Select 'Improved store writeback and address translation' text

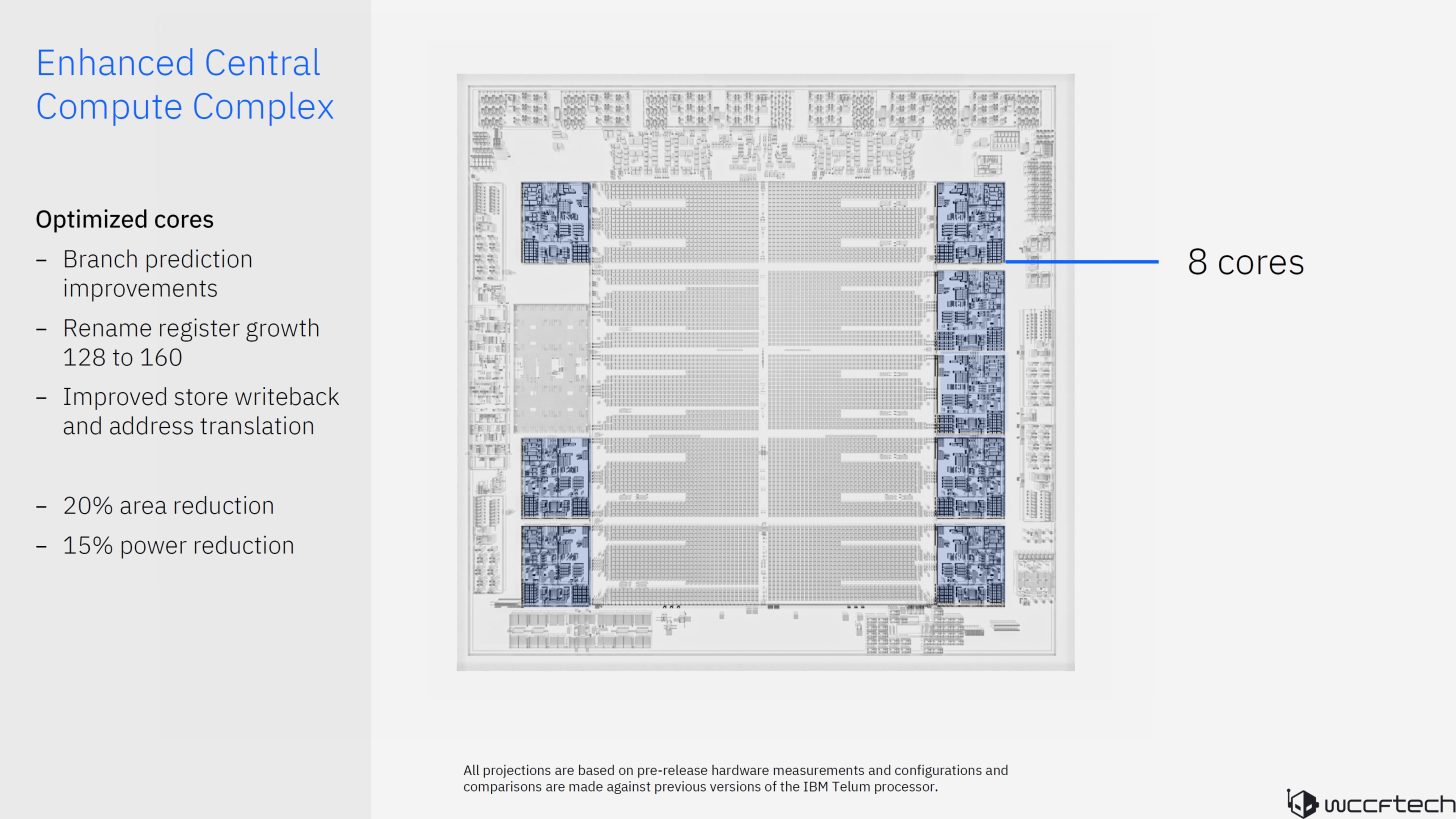[x=201, y=411]
